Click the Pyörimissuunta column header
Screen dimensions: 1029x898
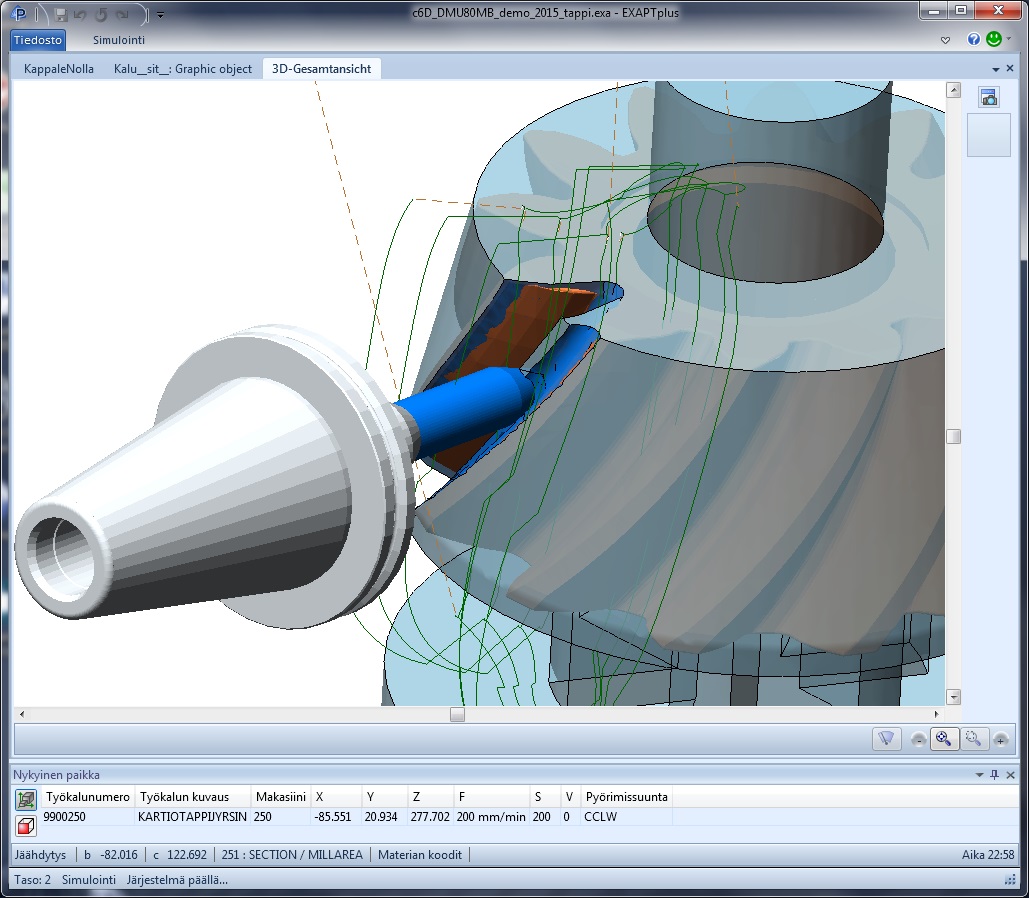click(626, 797)
